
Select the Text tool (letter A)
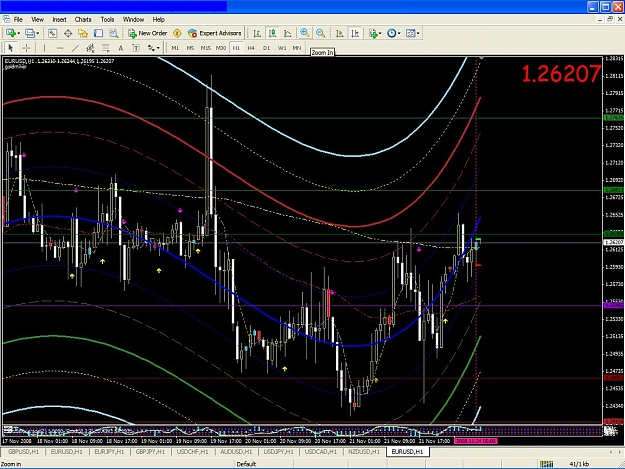121,48
